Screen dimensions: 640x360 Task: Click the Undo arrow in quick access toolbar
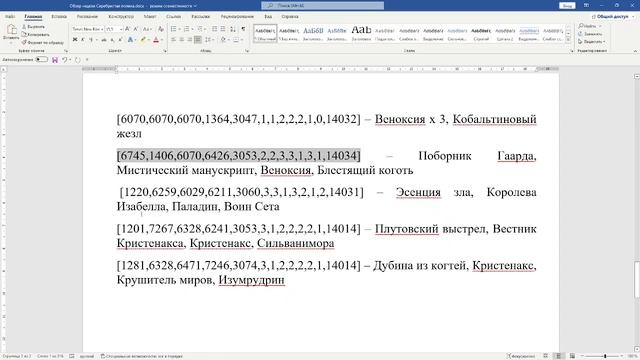(64, 60)
